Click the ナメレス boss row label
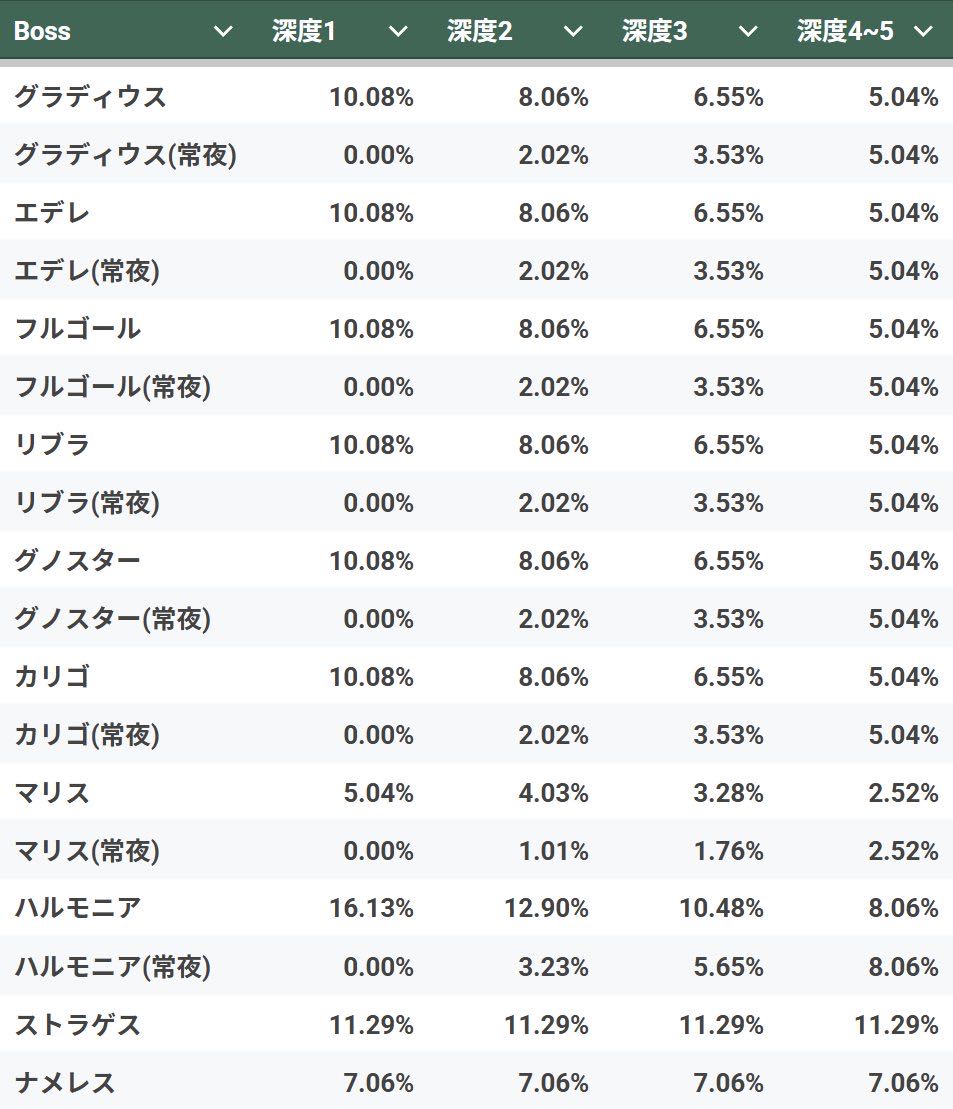The image size is (953, 1109). point(65,1083)
